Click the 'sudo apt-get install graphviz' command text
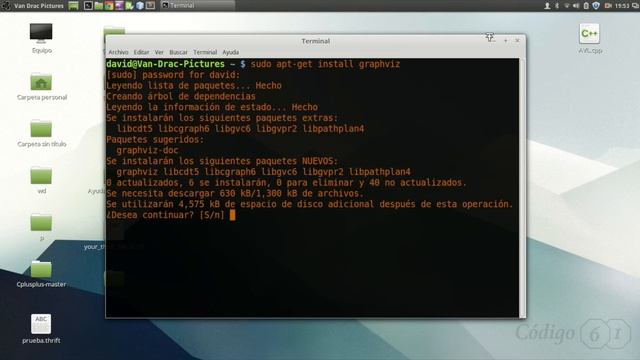 325,64
